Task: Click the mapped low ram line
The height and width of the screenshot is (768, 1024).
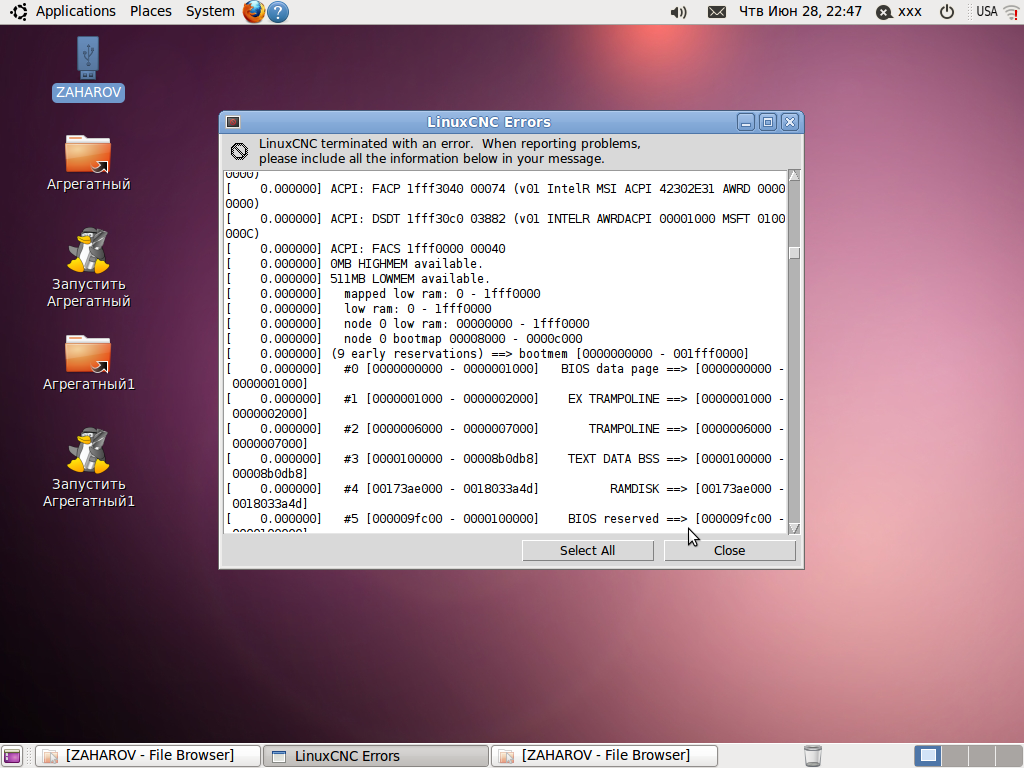Action: pyautogui.click(x=383, y=294)
